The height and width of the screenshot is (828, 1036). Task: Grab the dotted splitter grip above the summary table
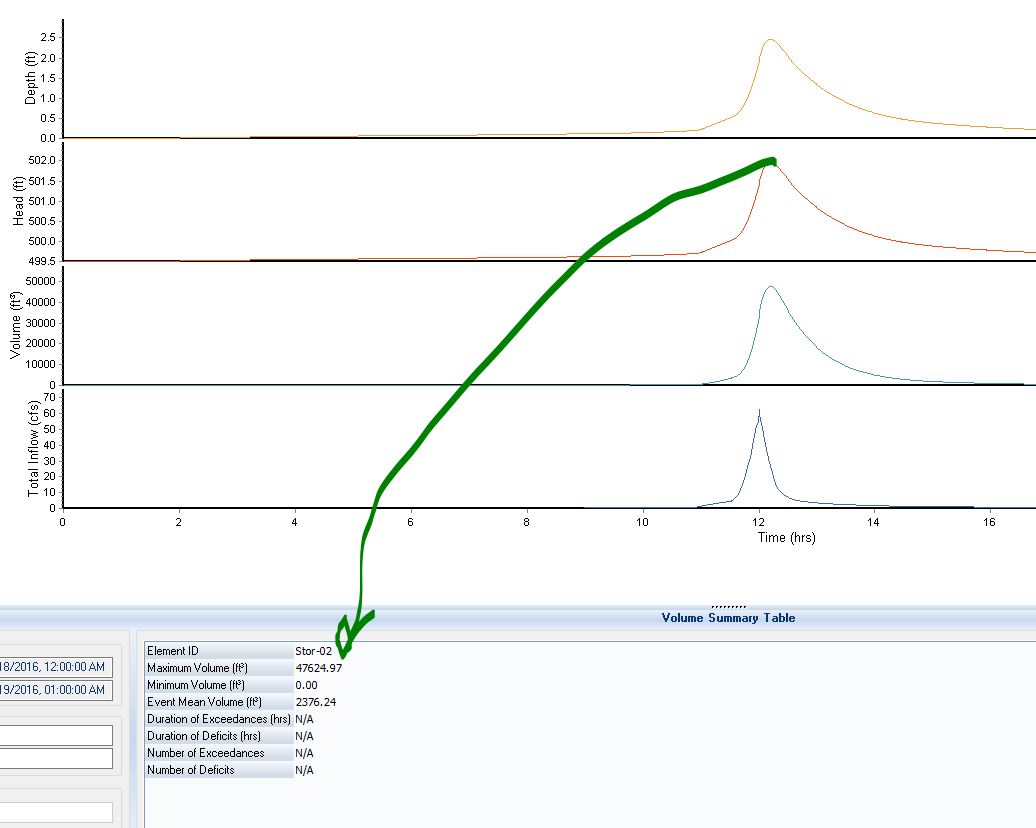click(728, 606)
